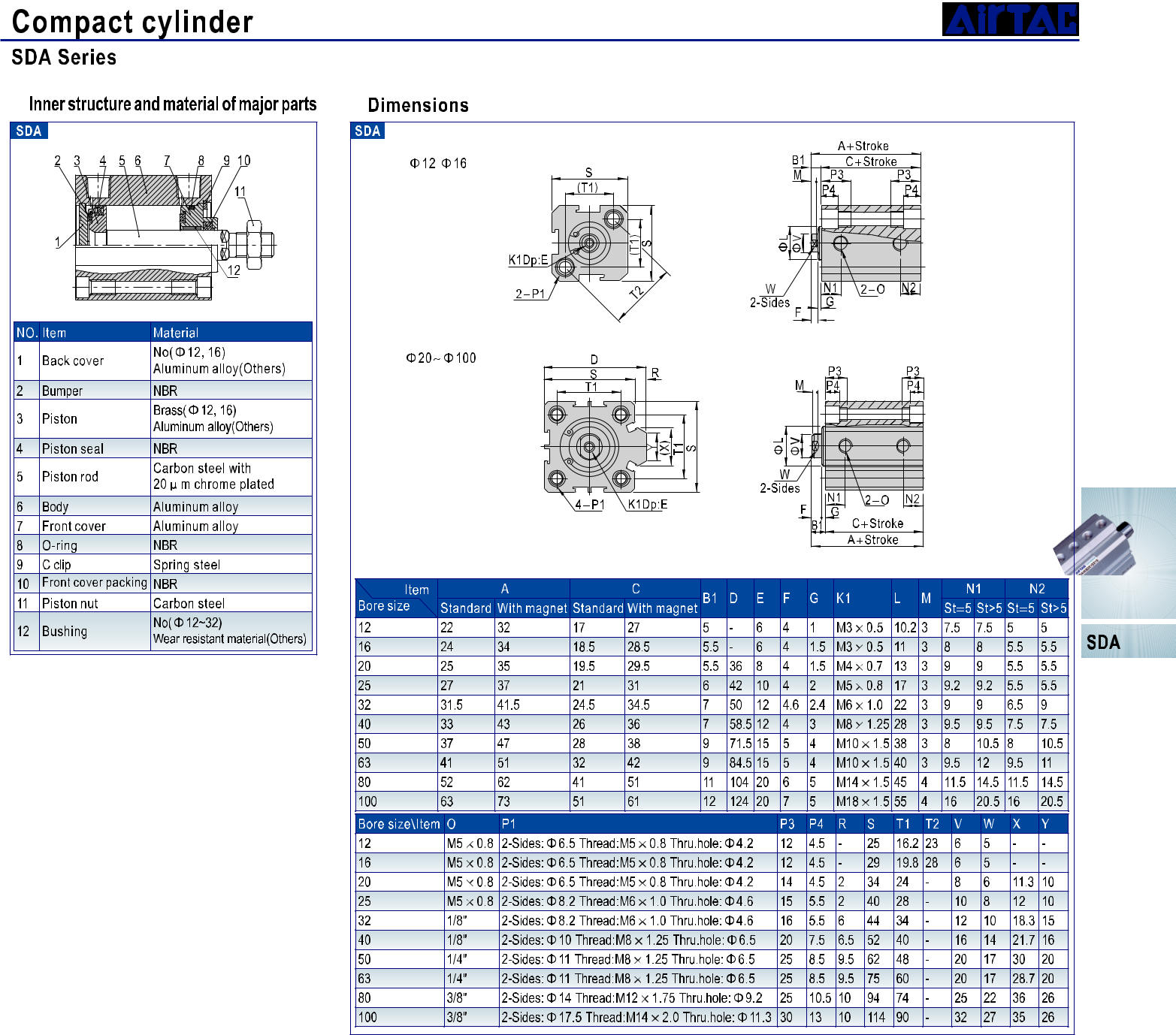The width and height of the screenshot is (1176, 1035).
Task: Click the Compact cylinder page title
Action: click(x=133, y=22)
